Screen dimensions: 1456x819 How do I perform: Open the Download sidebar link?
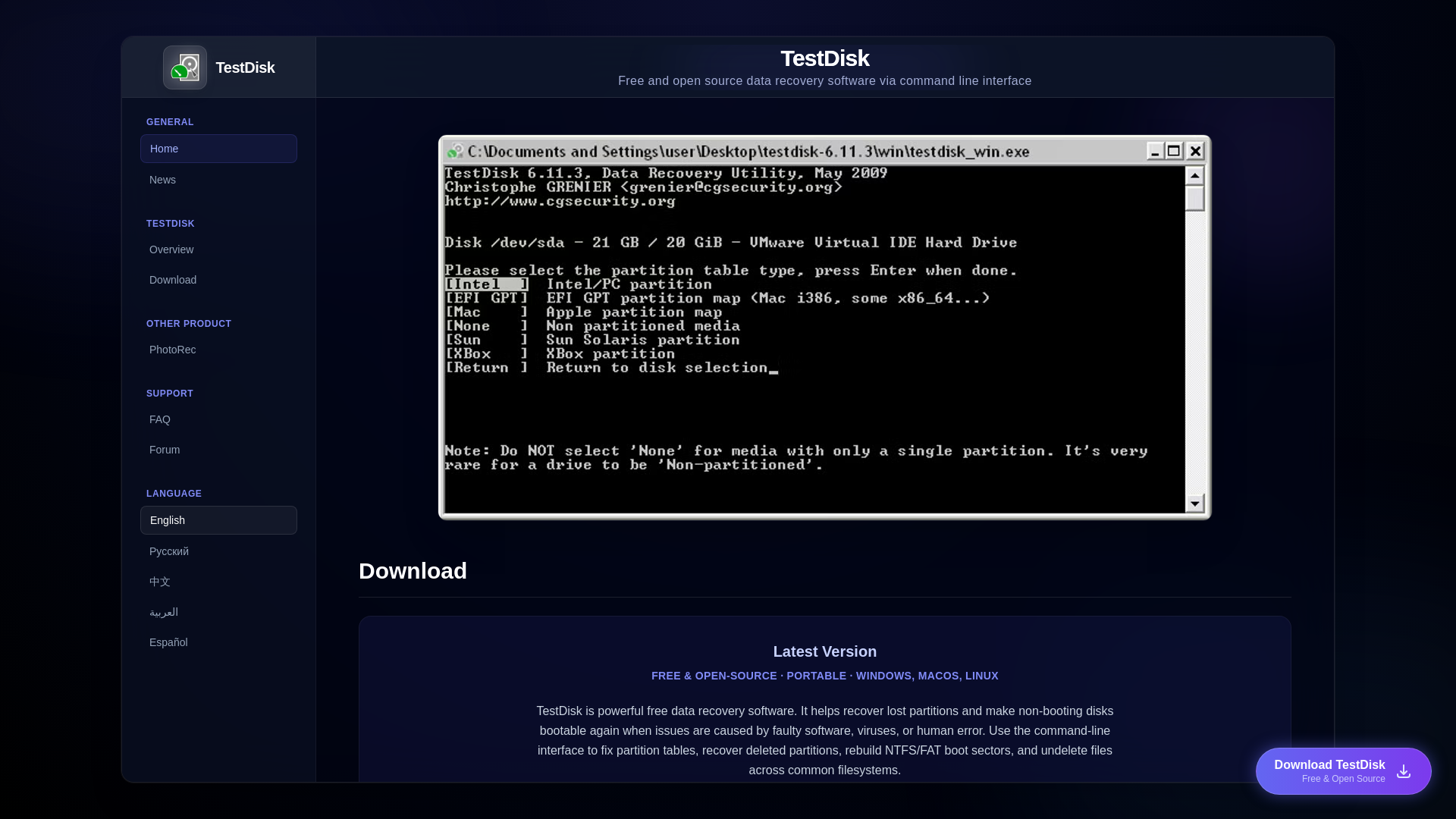point(218,280)
